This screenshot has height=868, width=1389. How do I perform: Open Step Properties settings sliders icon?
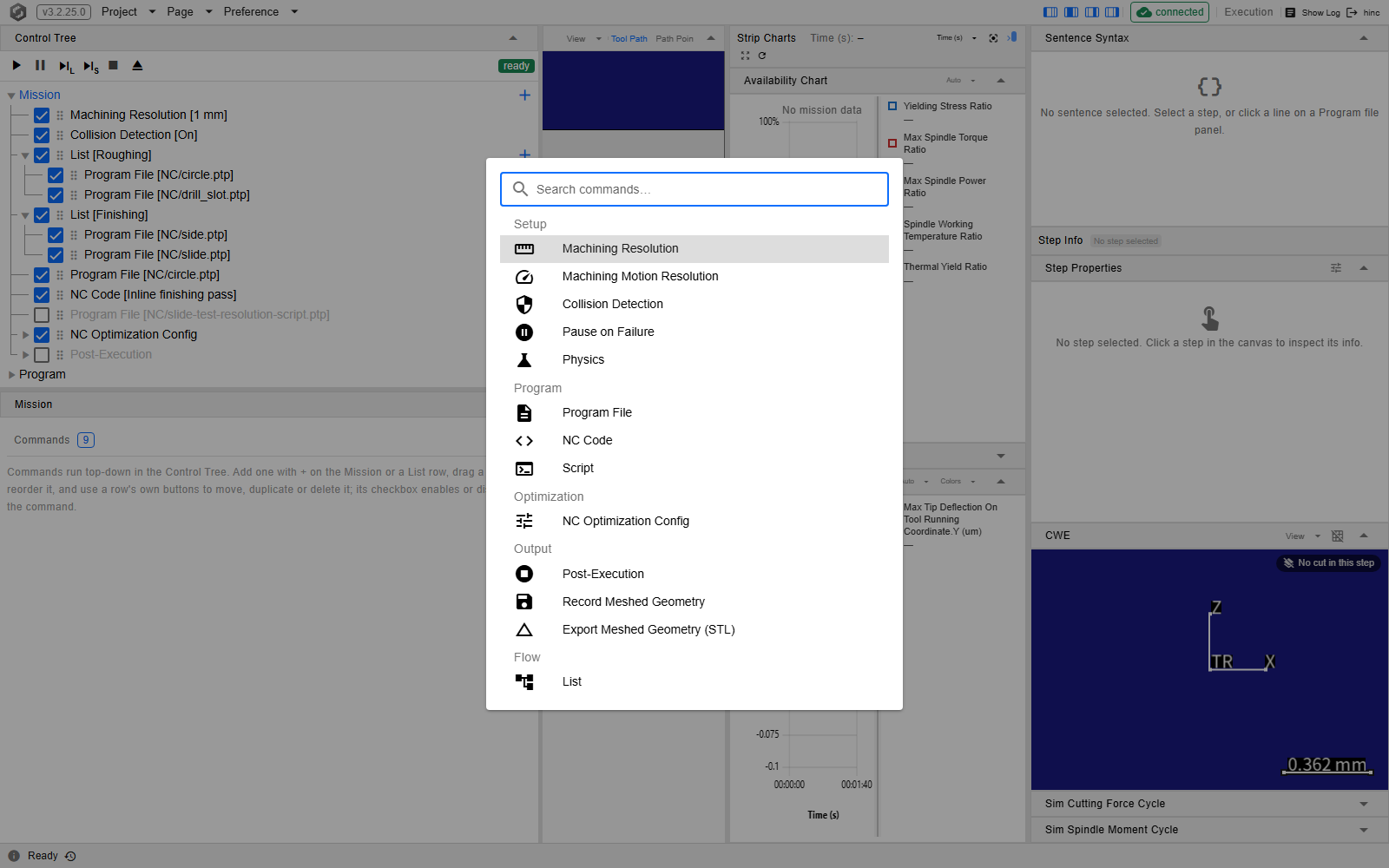(x=1336, y=268)
